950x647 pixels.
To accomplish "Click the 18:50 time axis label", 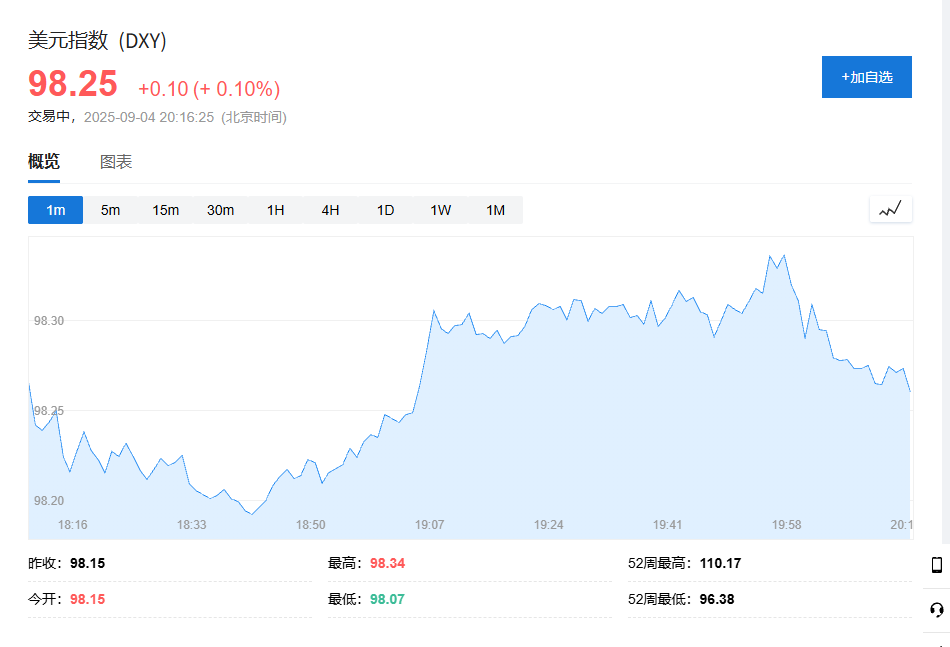I will (x=310, y=525).
